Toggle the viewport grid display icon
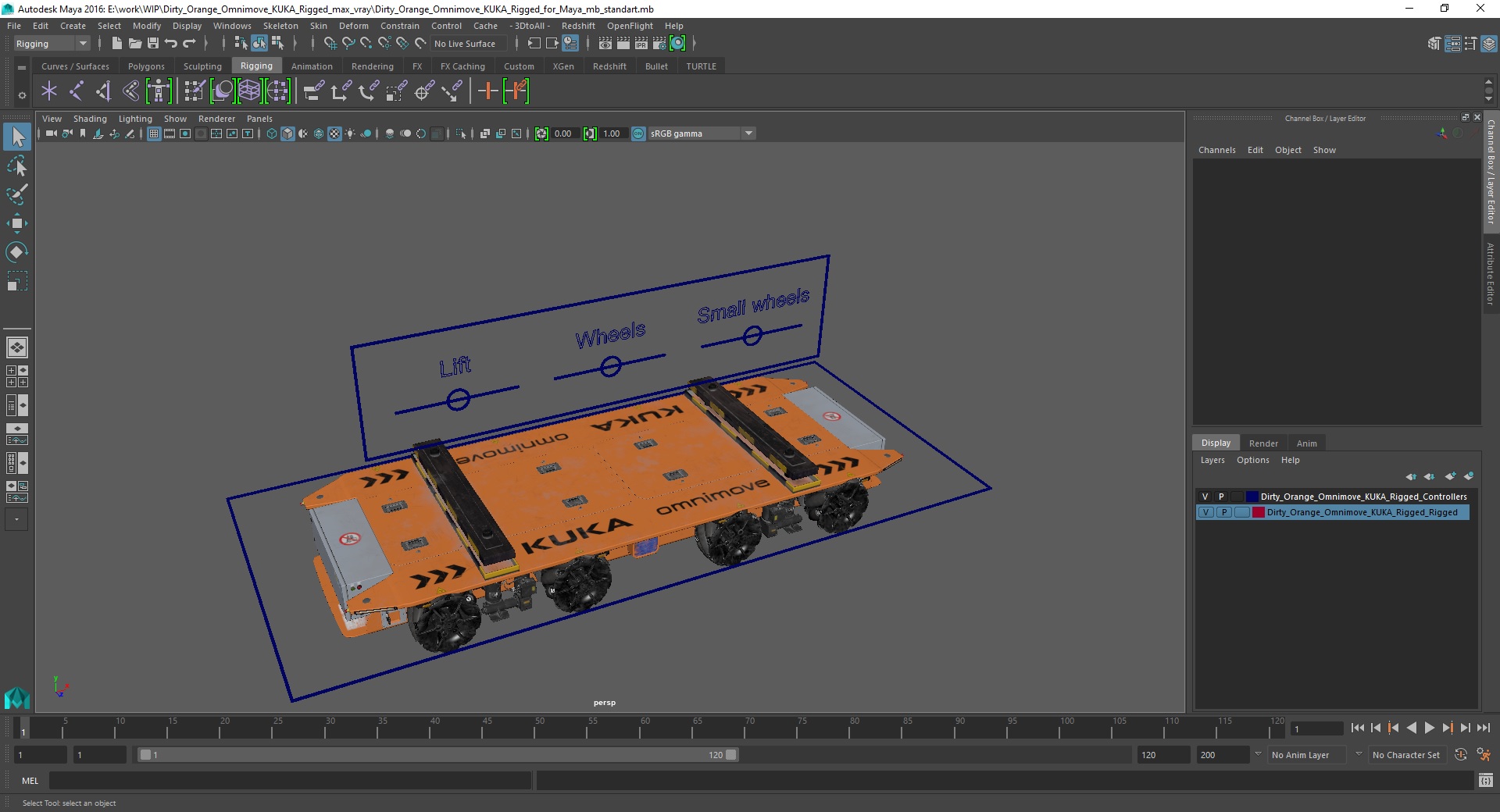Viewport: 1500px width, 812px height. point(154,134)
